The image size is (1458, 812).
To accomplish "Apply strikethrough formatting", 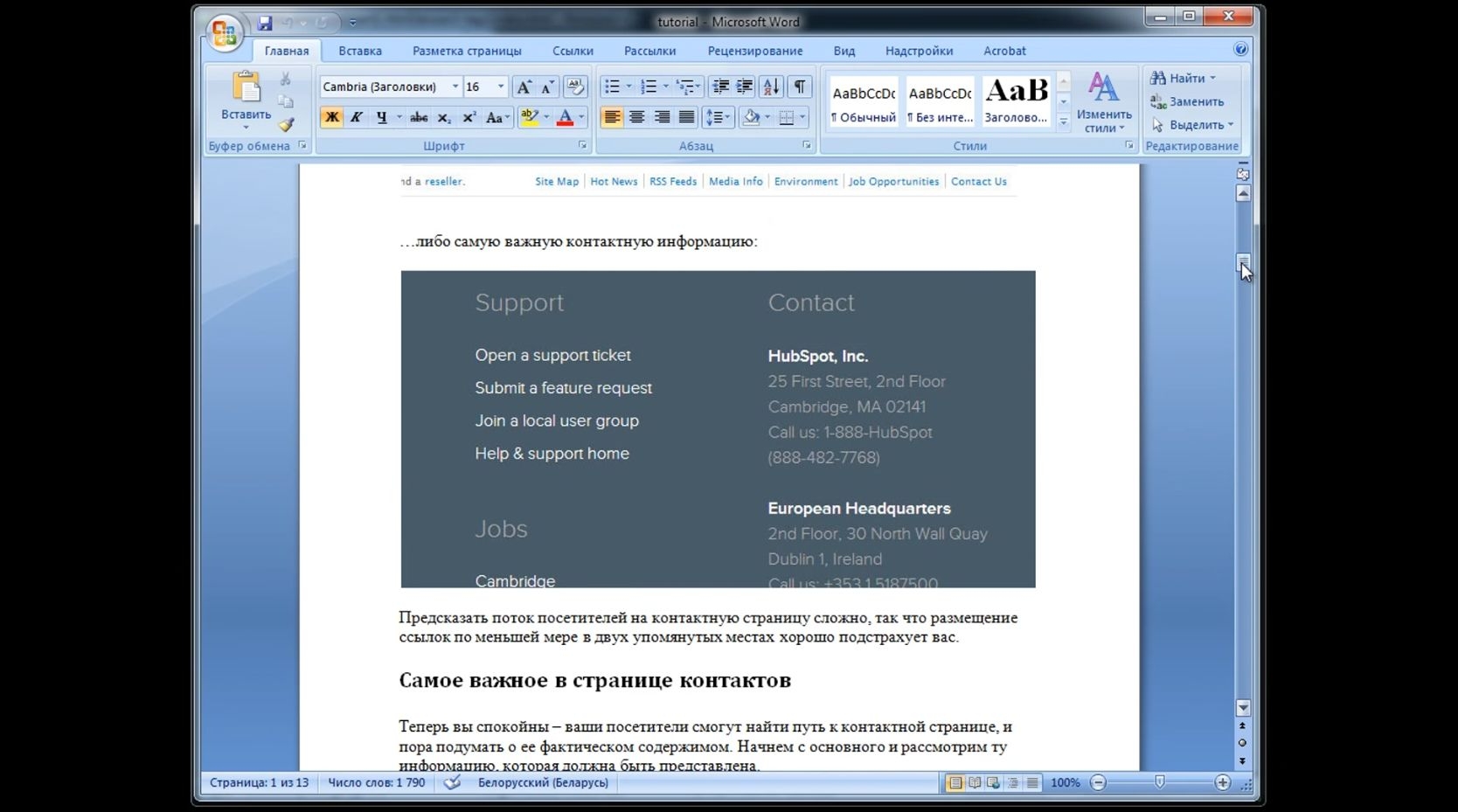I will click(419, 117).
